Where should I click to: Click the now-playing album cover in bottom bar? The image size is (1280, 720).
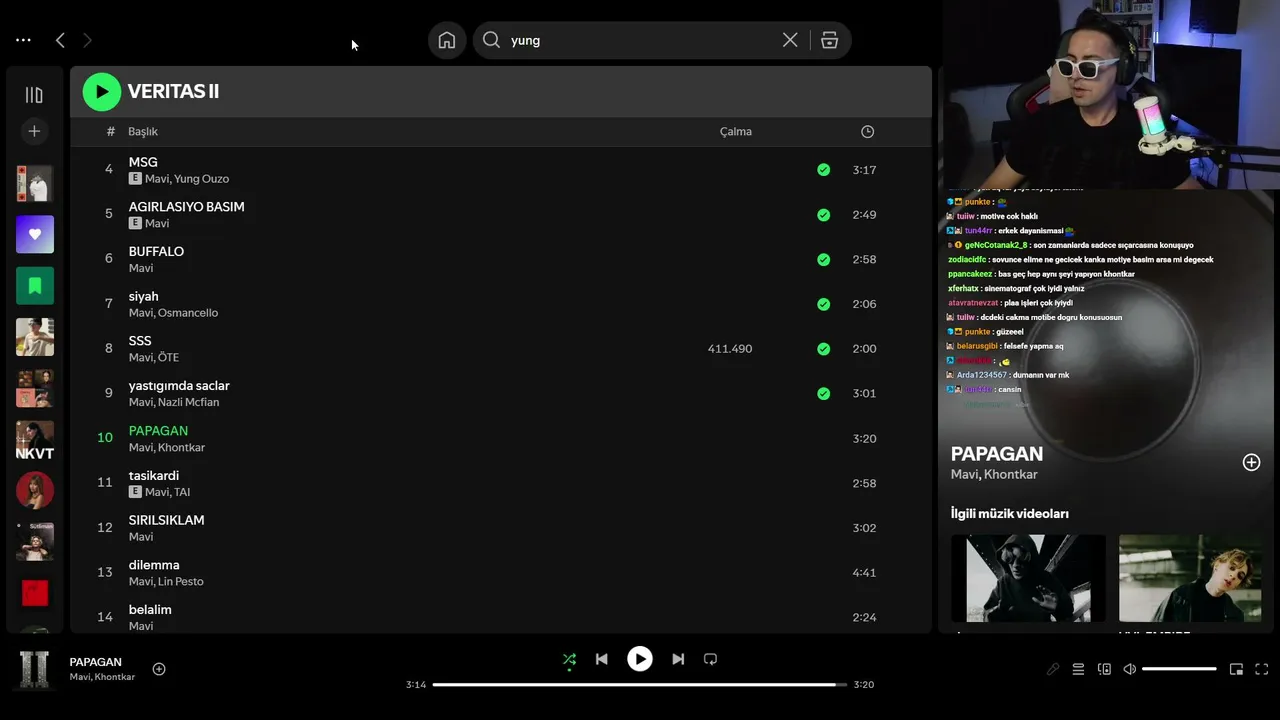35,669
